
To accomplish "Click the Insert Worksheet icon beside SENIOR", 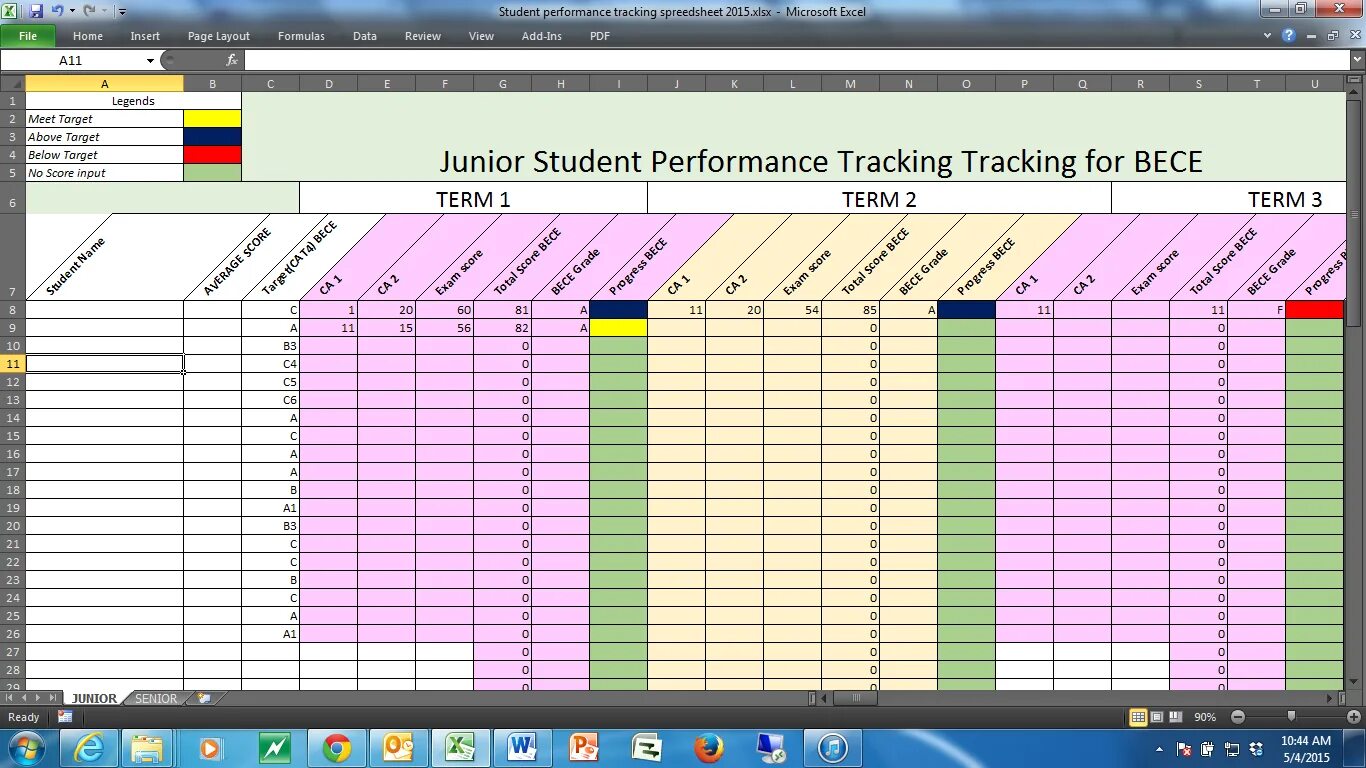I will 205,698.
